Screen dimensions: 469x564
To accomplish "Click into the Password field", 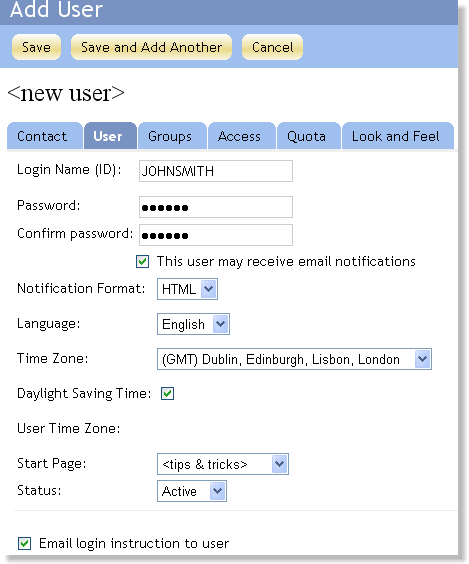I will coord(216,207).
